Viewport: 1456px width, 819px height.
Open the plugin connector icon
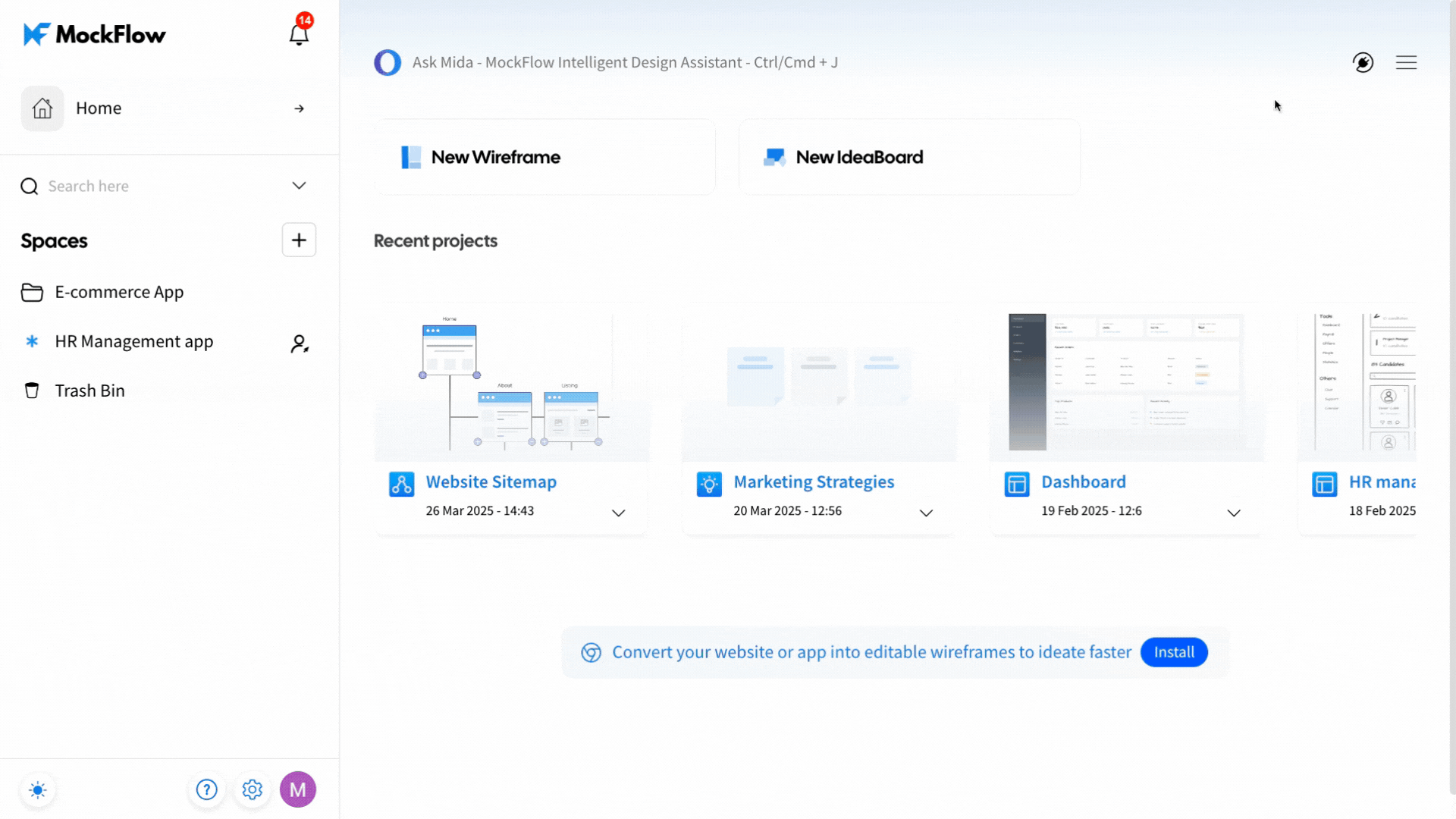tap(1363, 62)
